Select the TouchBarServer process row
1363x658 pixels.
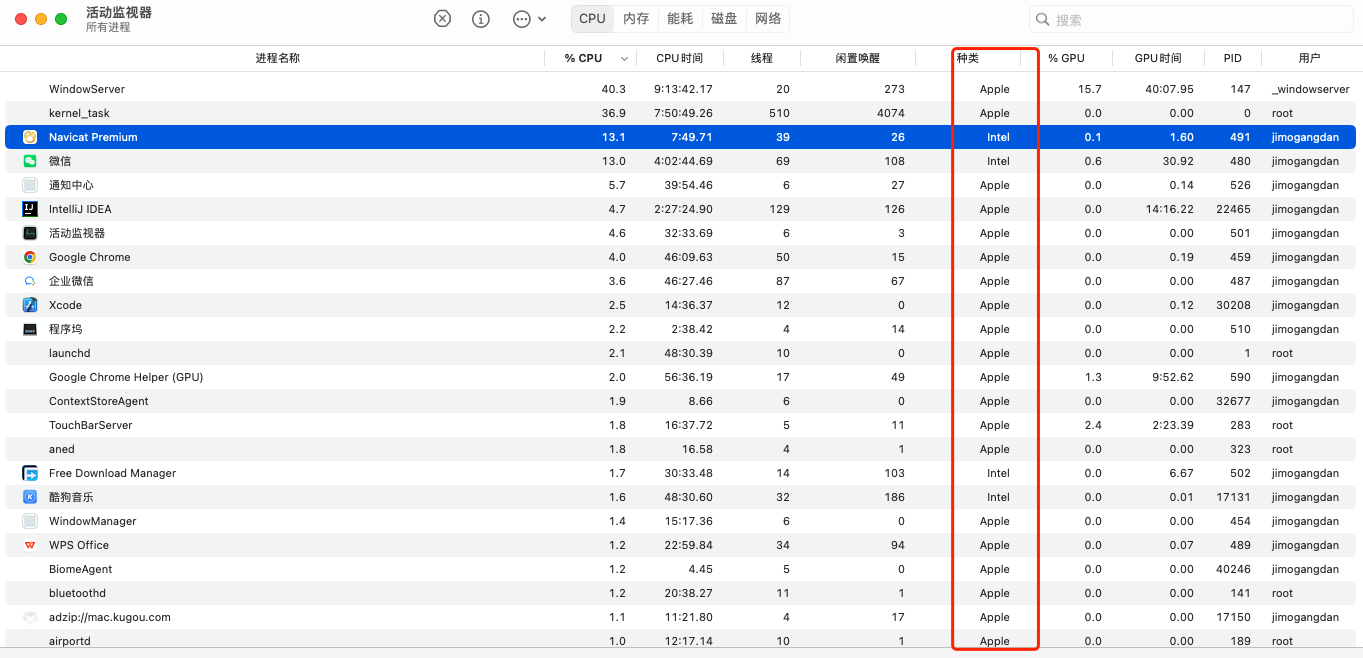pos(681,425)
